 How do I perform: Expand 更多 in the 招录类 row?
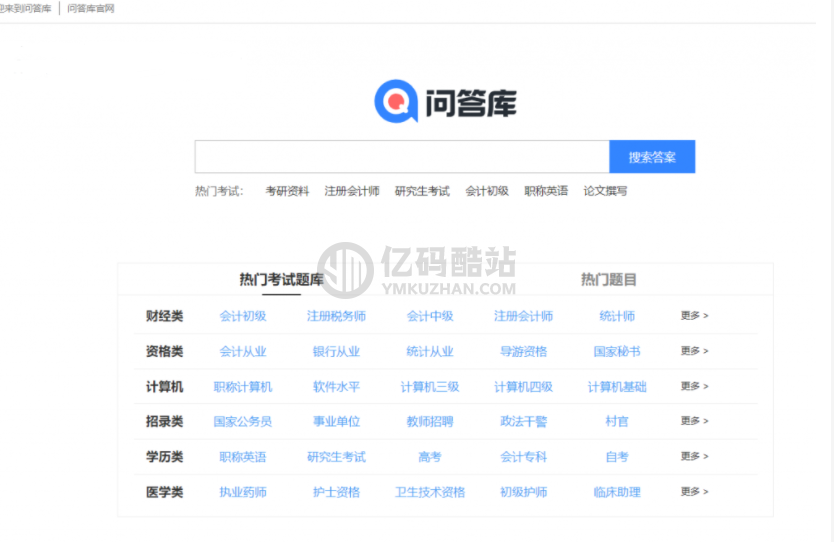(x=695, y=421)
